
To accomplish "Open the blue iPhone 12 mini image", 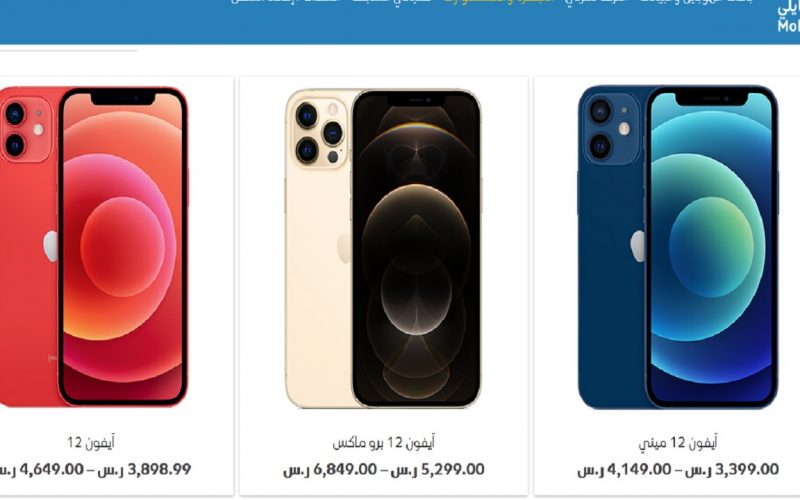I will click(x=678, y=247).
